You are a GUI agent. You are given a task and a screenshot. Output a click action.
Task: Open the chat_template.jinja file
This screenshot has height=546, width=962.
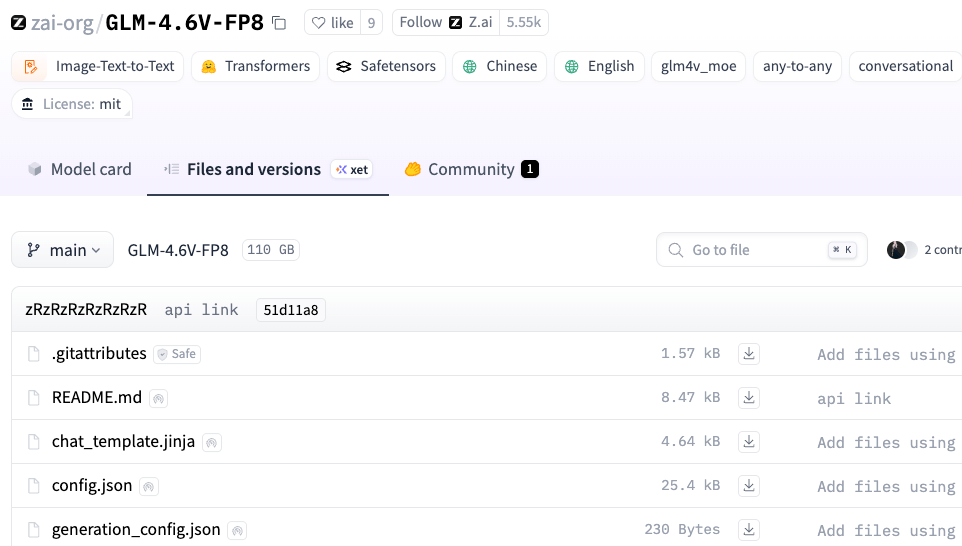(123, 442)
